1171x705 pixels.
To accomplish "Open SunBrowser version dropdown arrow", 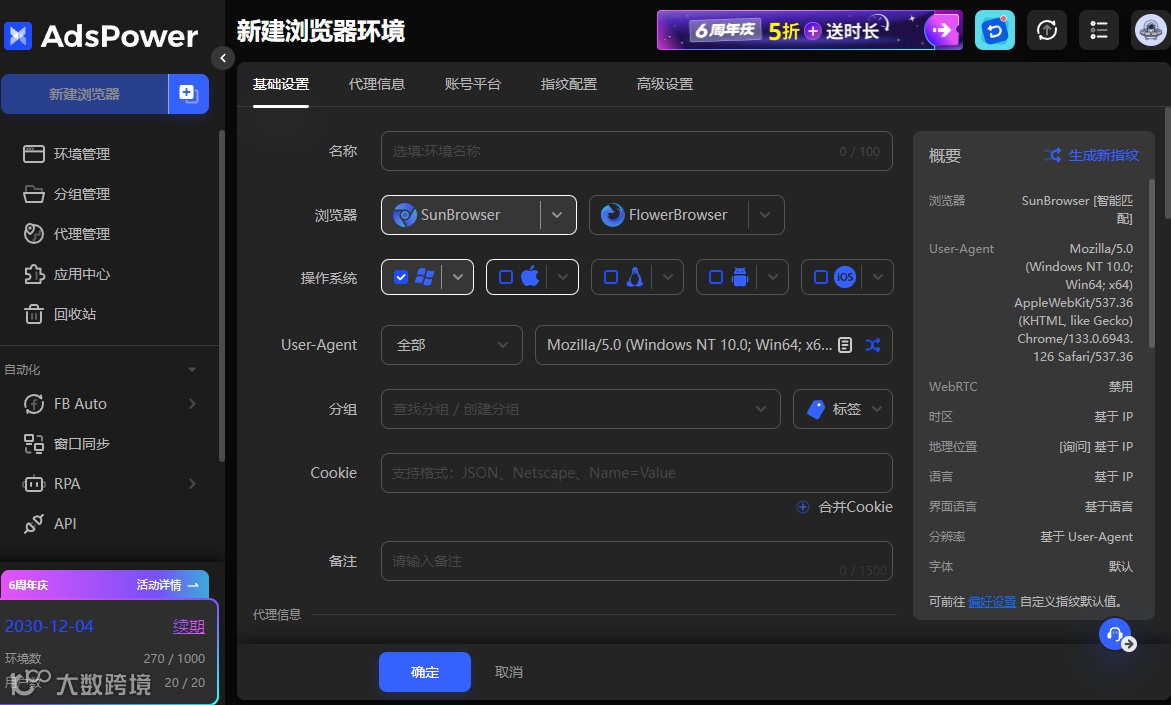I will [557, 215].
